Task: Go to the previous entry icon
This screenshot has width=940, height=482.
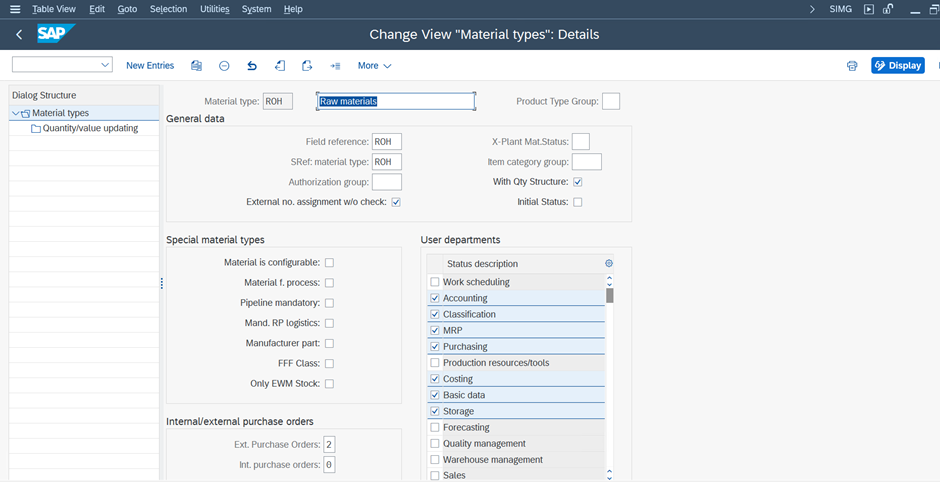Action: [279, 66]
